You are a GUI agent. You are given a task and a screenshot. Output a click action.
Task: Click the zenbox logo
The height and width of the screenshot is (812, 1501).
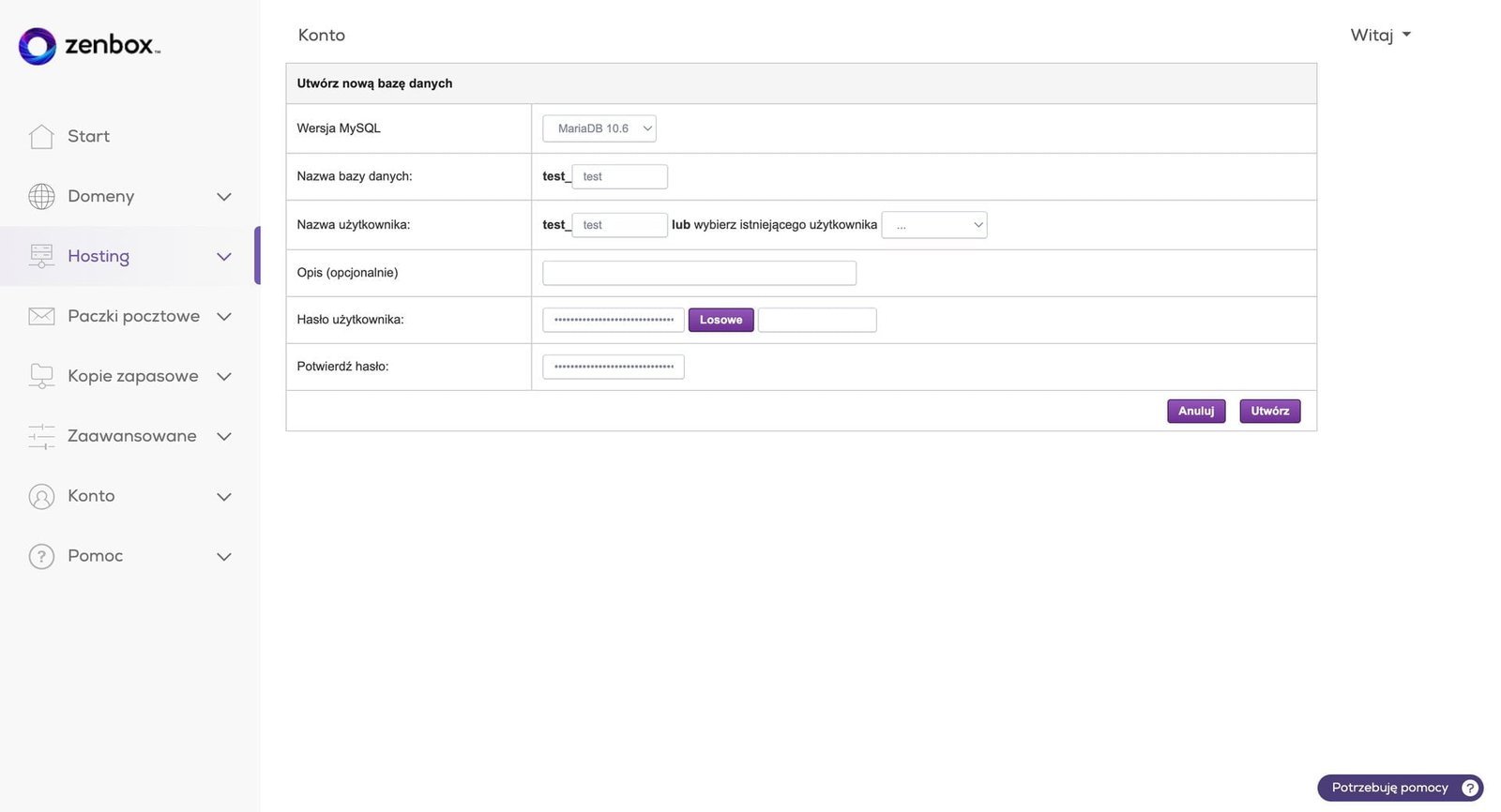(89, 45)
